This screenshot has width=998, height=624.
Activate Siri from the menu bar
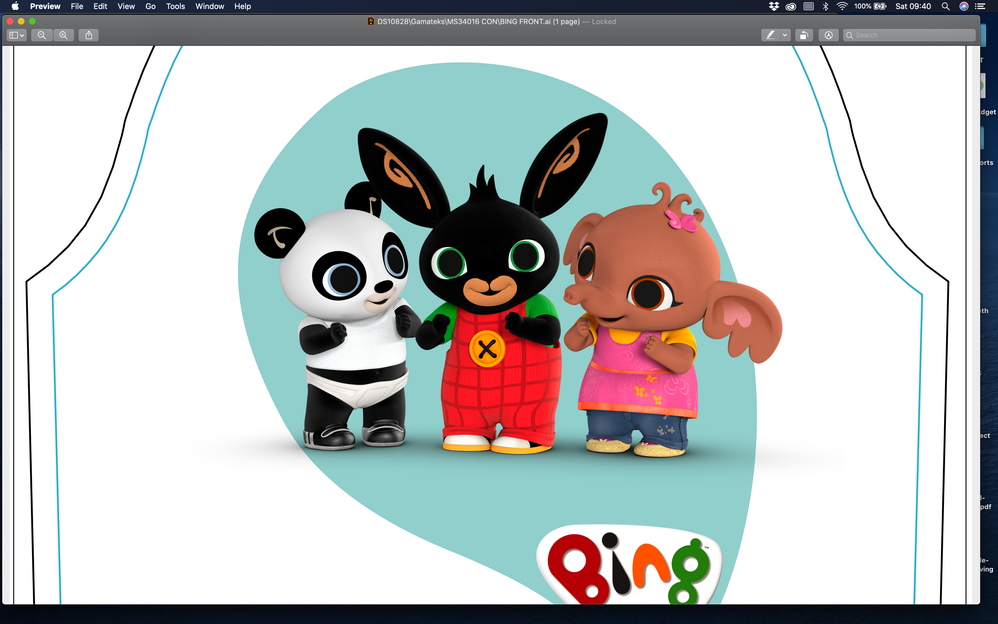tap(964, 6)
